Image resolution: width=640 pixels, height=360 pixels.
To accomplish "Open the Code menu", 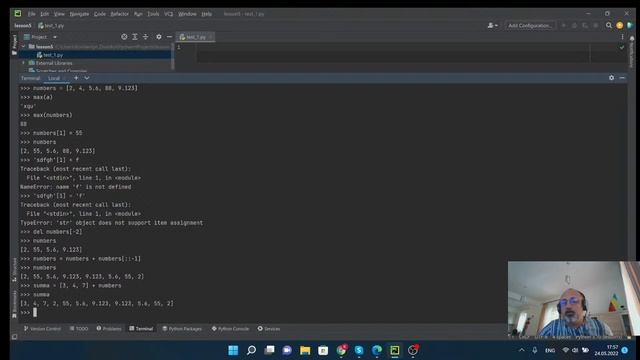I will [x=100, y=14].
